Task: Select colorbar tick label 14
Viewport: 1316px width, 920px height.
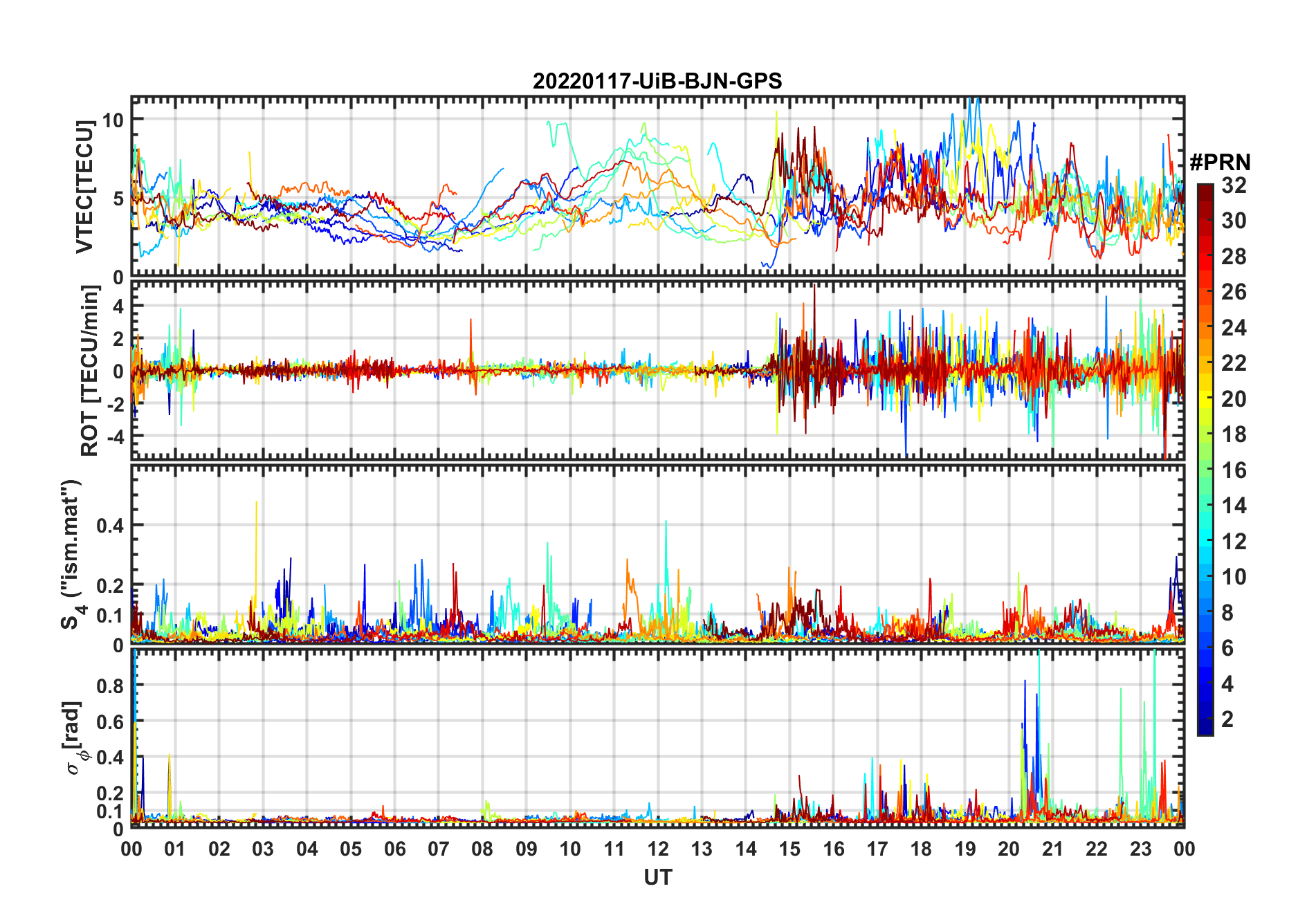Action: click(1234, 506)
